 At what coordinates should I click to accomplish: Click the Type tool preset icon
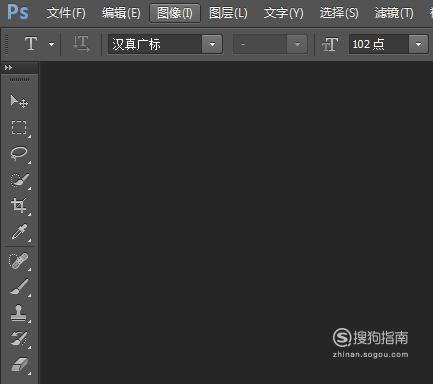point(31,44)
